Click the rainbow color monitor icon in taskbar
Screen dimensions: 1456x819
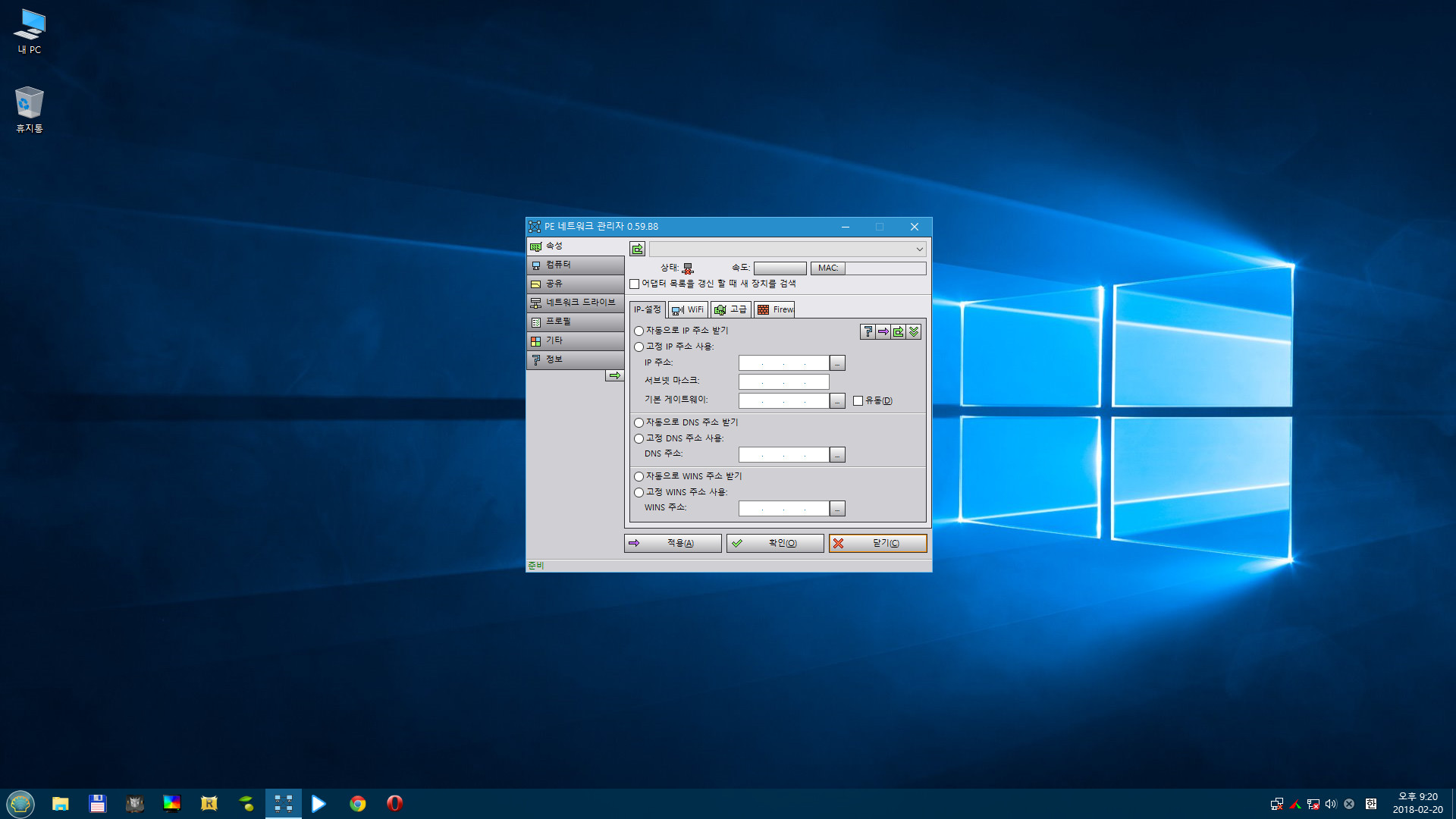[x=172, y=804]
